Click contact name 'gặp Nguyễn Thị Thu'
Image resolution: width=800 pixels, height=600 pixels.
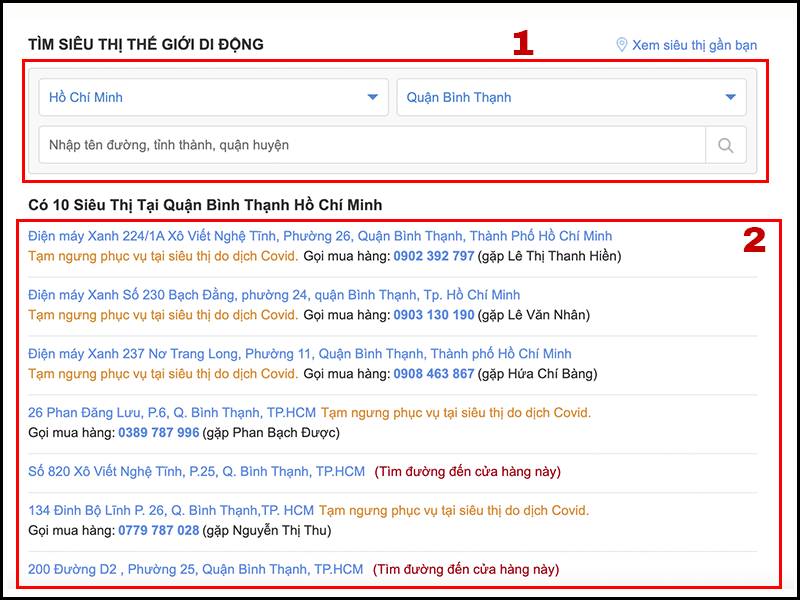click(267, 531)
